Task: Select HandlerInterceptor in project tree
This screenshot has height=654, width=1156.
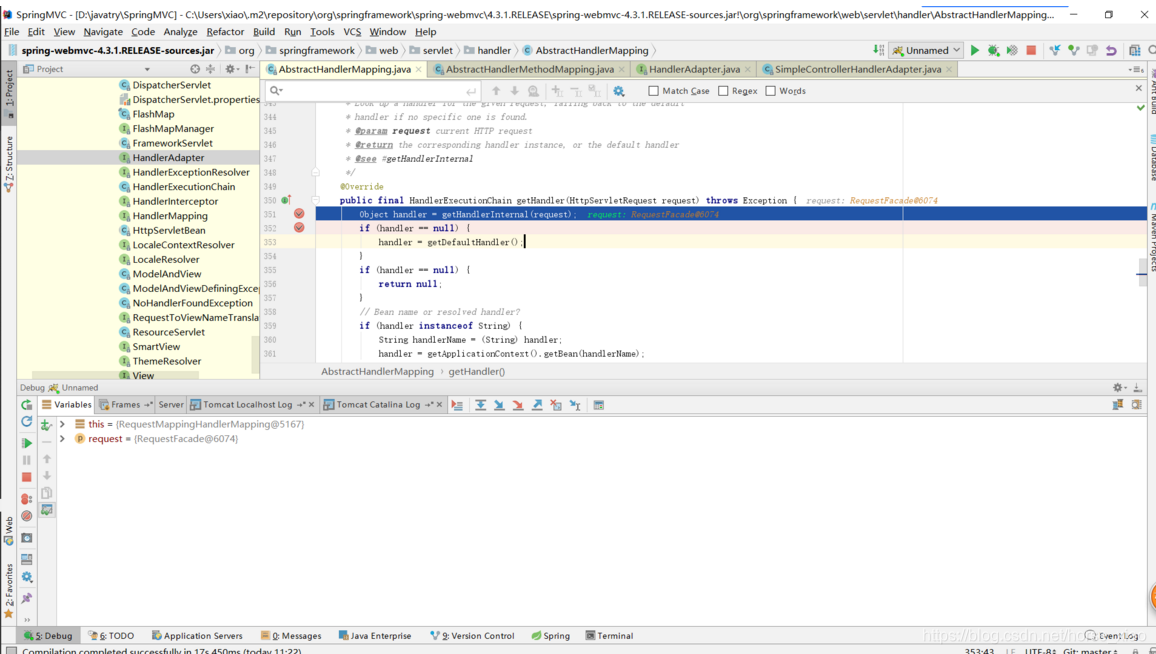Action: [175, 201]
